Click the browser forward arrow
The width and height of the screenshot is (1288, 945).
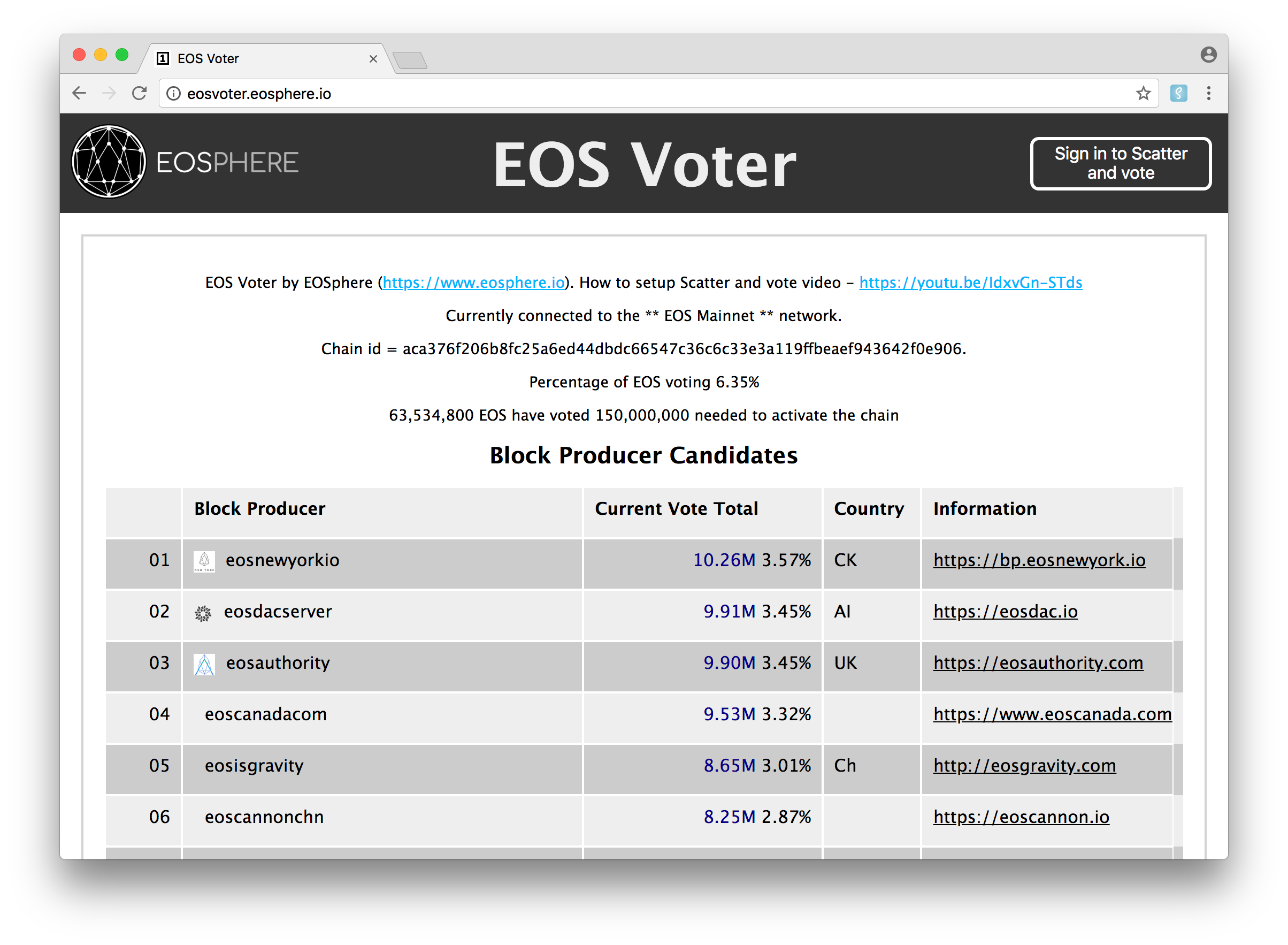(109, 93)
